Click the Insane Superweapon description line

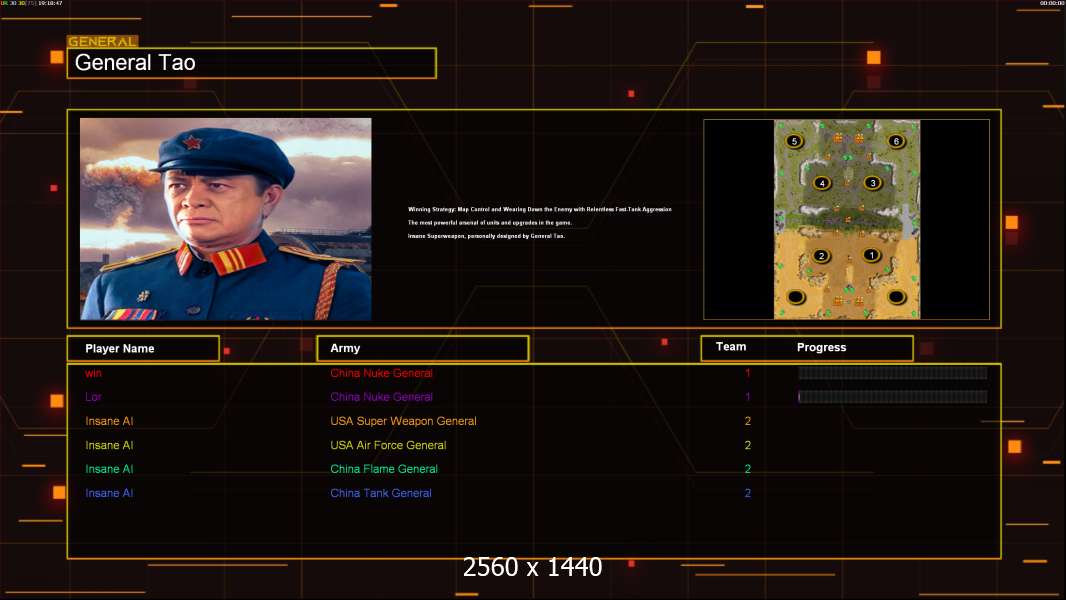pos(486,236)
